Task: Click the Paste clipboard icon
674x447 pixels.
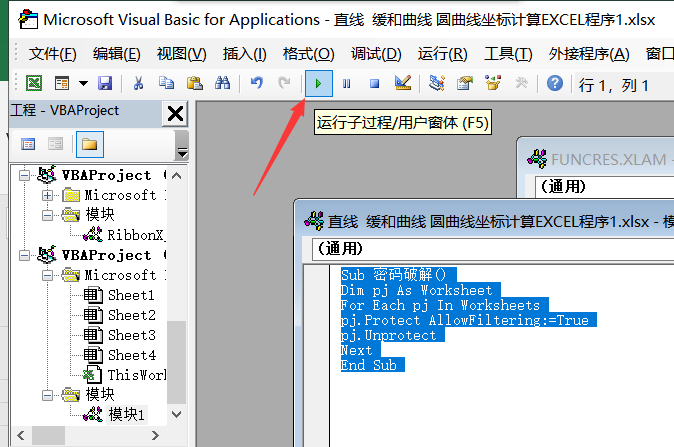Action: 195,83
